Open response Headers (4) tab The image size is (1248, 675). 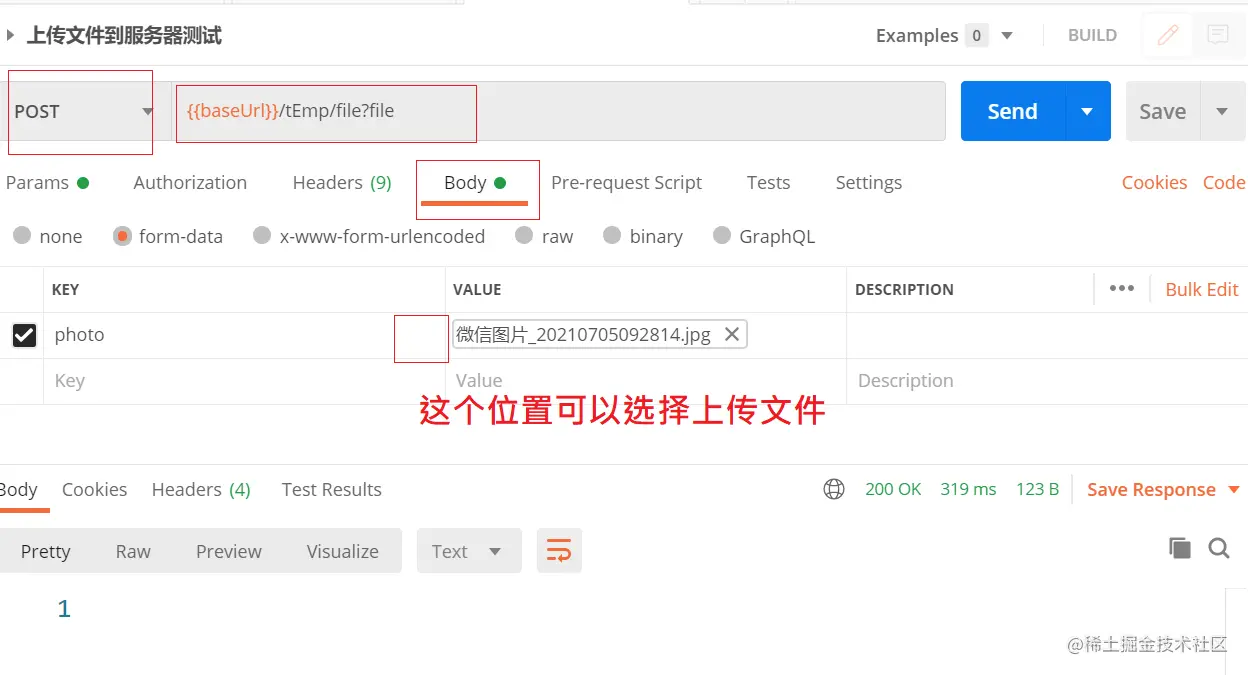[201, 489]
